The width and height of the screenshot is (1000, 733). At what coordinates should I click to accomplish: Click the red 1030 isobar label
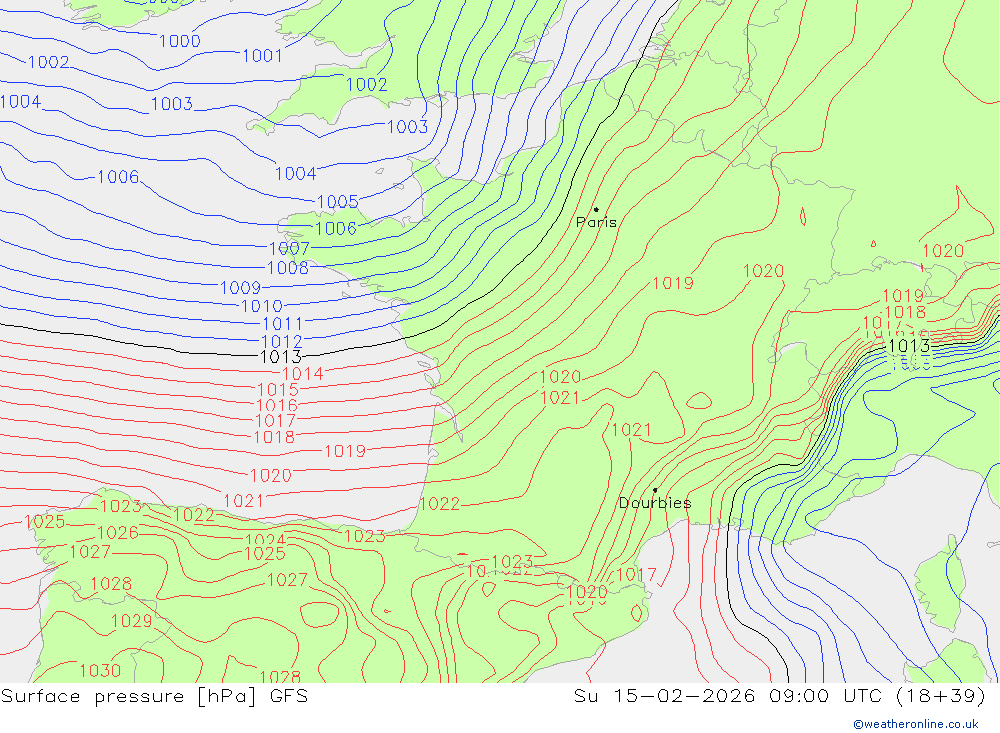tap(100, 671)
